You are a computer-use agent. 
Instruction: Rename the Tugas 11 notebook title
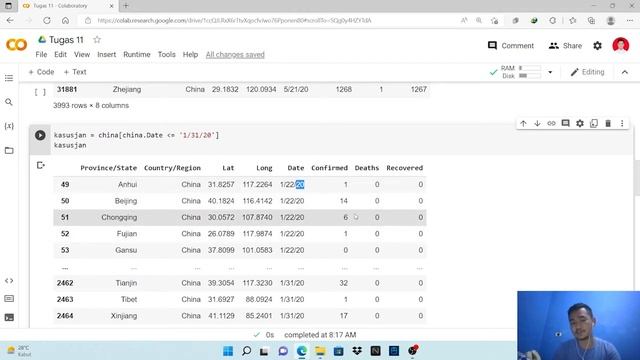pos(66,40)
